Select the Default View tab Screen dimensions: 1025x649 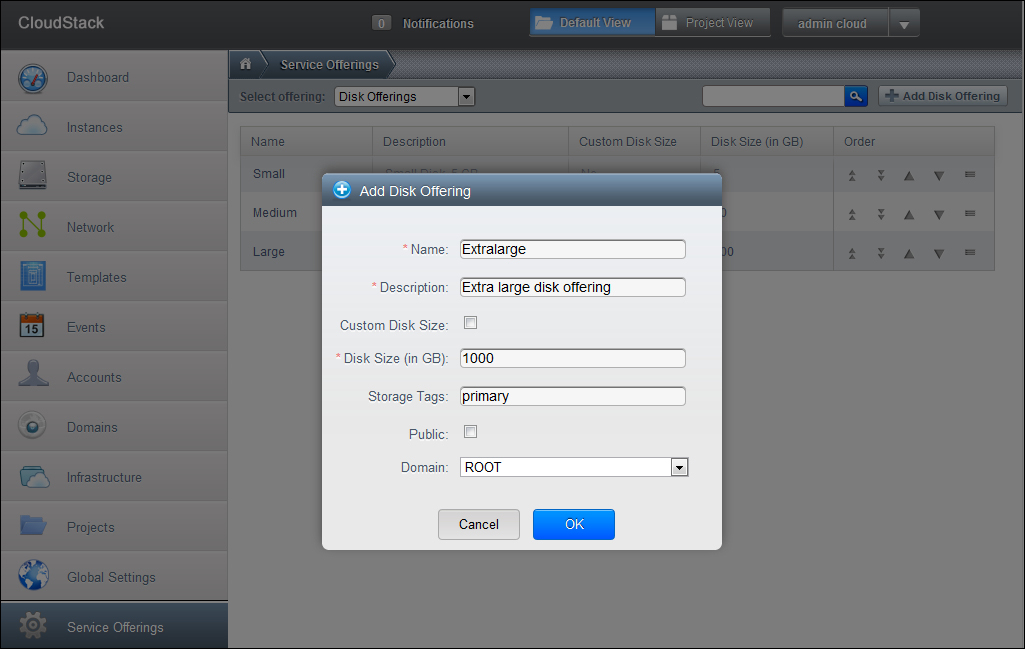pos(592,23)
